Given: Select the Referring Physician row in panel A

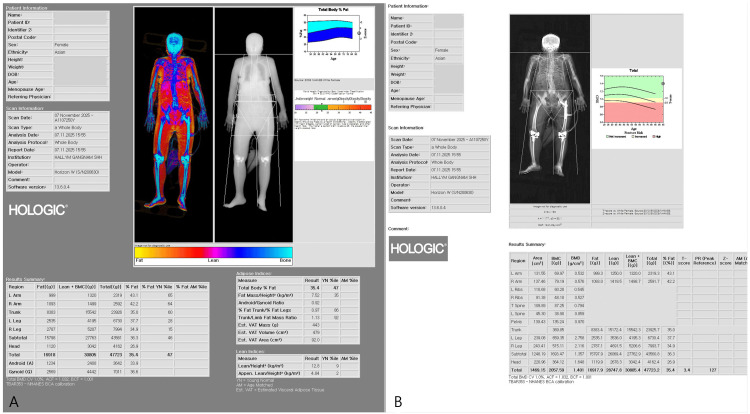Looking at the screenshot, I should click(x=57, y=97).
